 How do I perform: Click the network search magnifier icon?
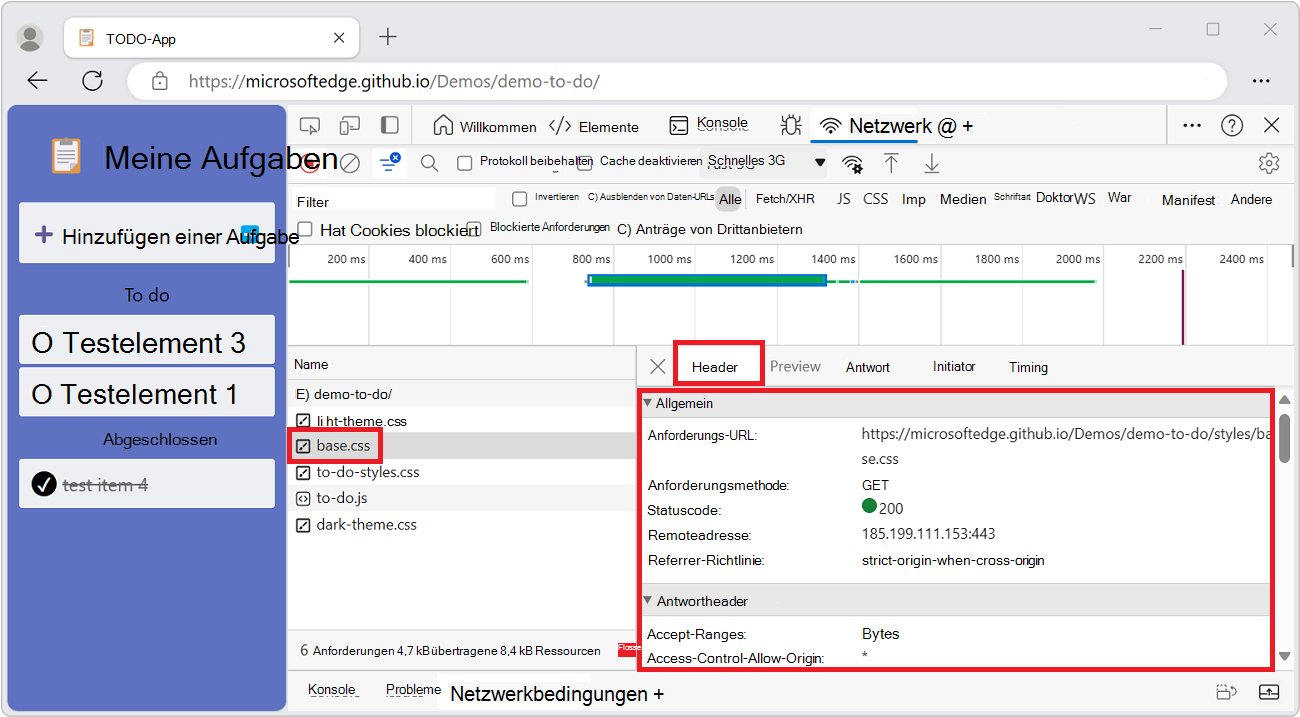coord(429,163)
